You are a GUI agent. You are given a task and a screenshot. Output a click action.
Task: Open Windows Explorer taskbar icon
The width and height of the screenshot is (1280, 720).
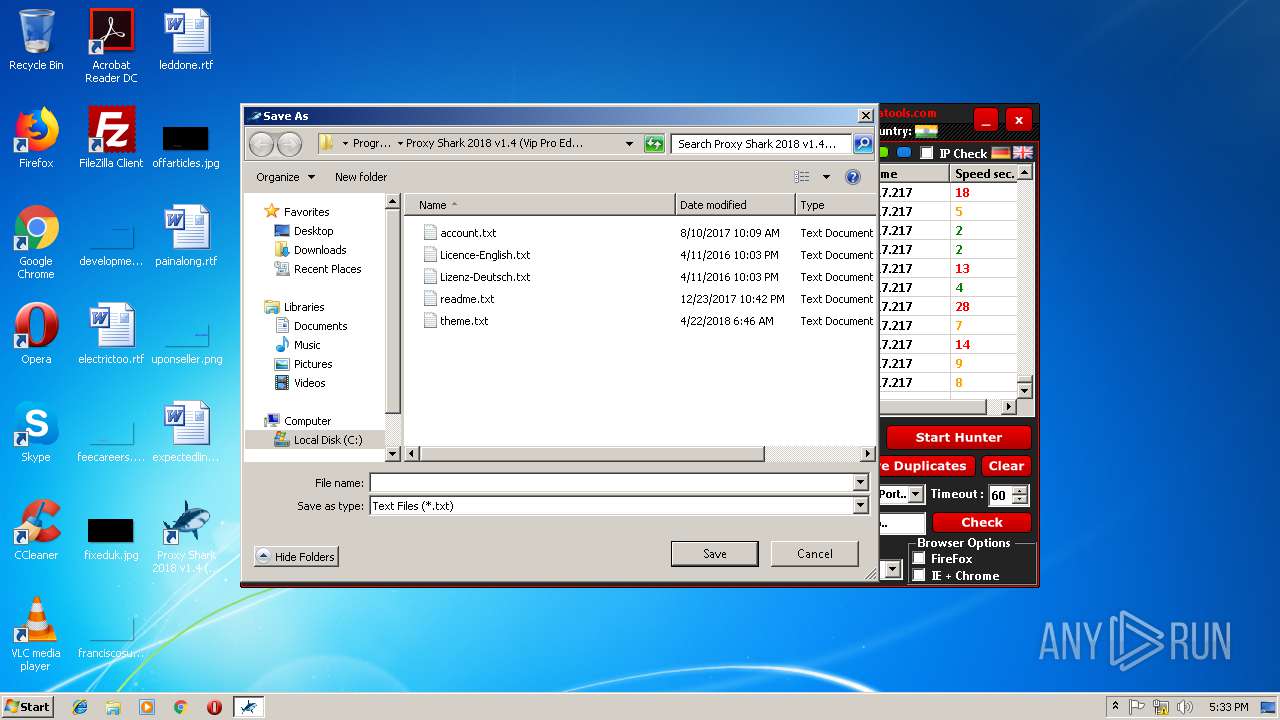coord(113,707)
